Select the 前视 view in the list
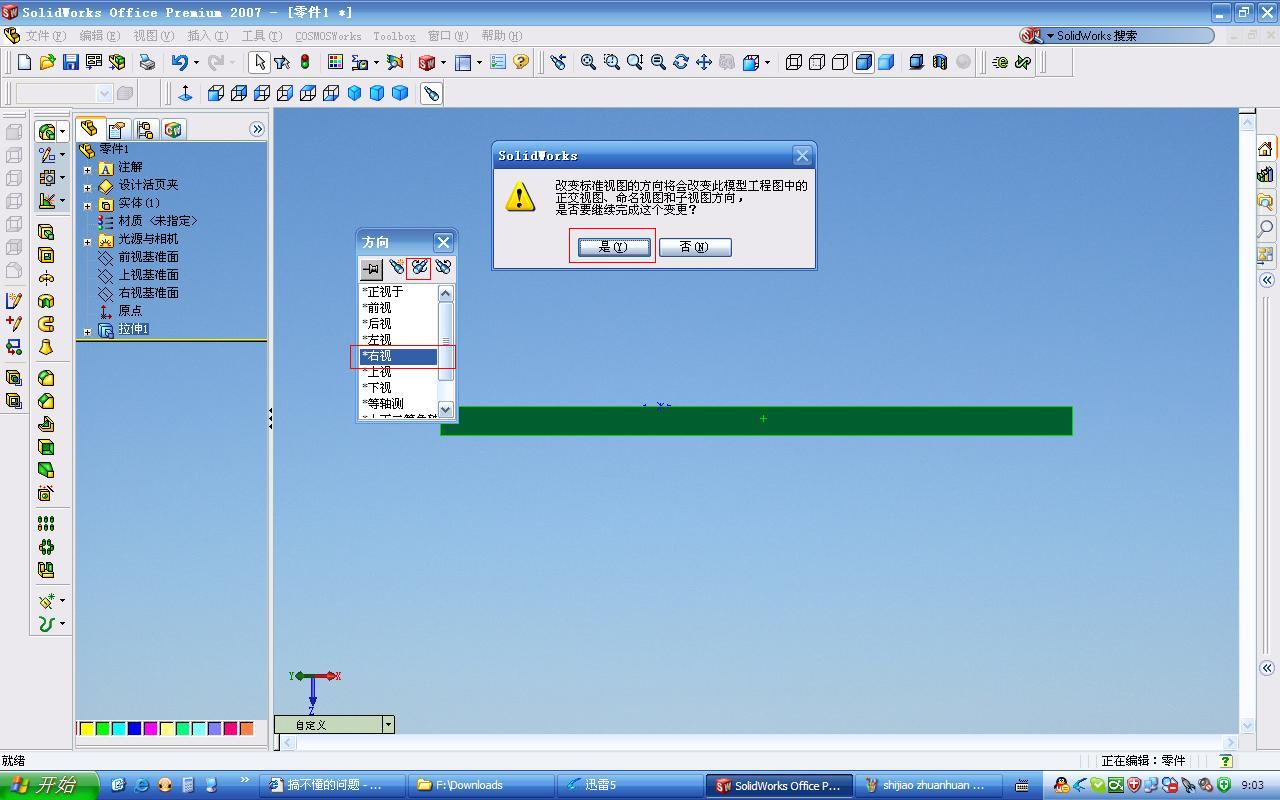1280x800 pixels. point(399,308)
